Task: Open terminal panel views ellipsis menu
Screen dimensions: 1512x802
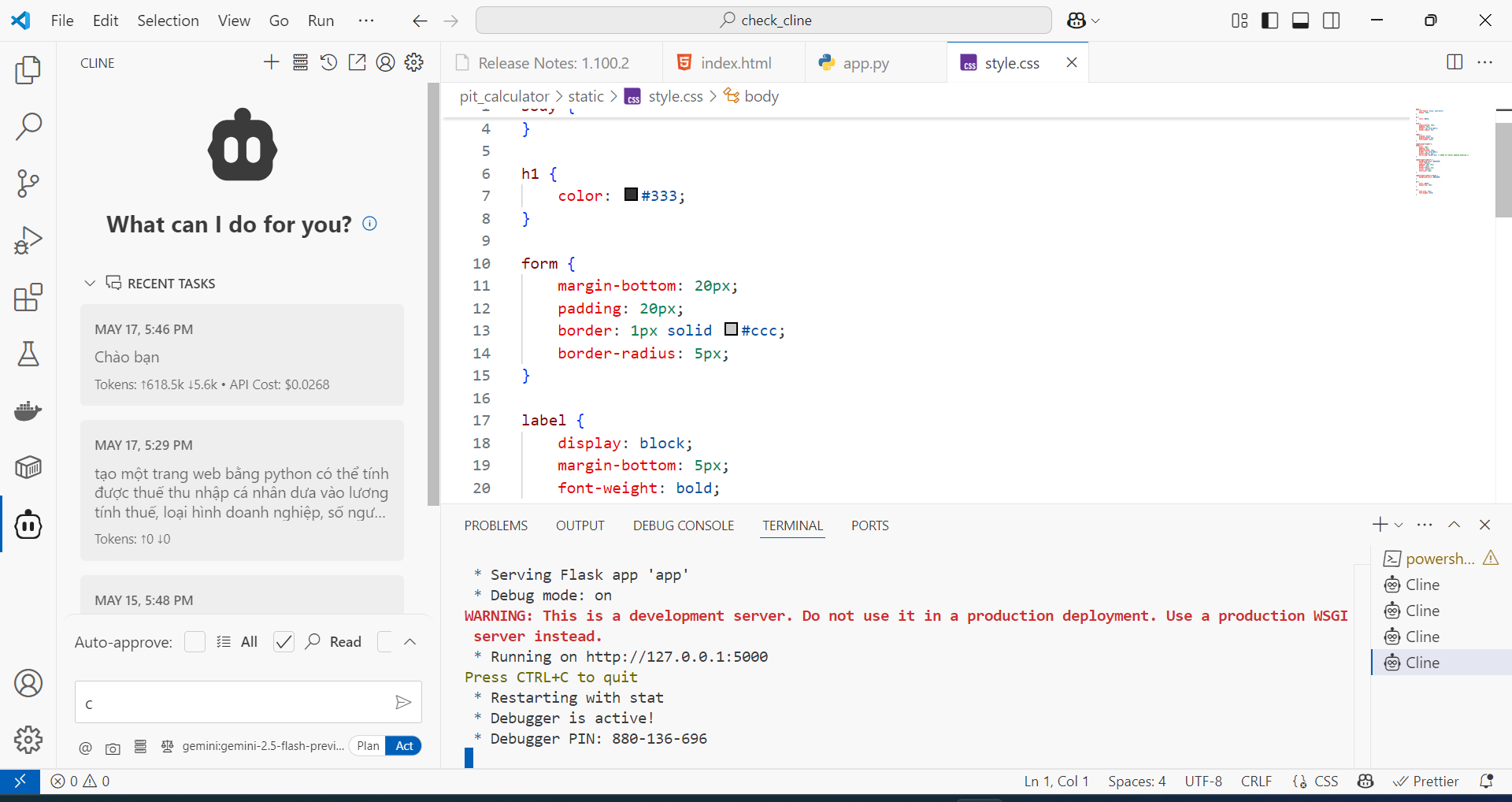Action: [1425, 525]
